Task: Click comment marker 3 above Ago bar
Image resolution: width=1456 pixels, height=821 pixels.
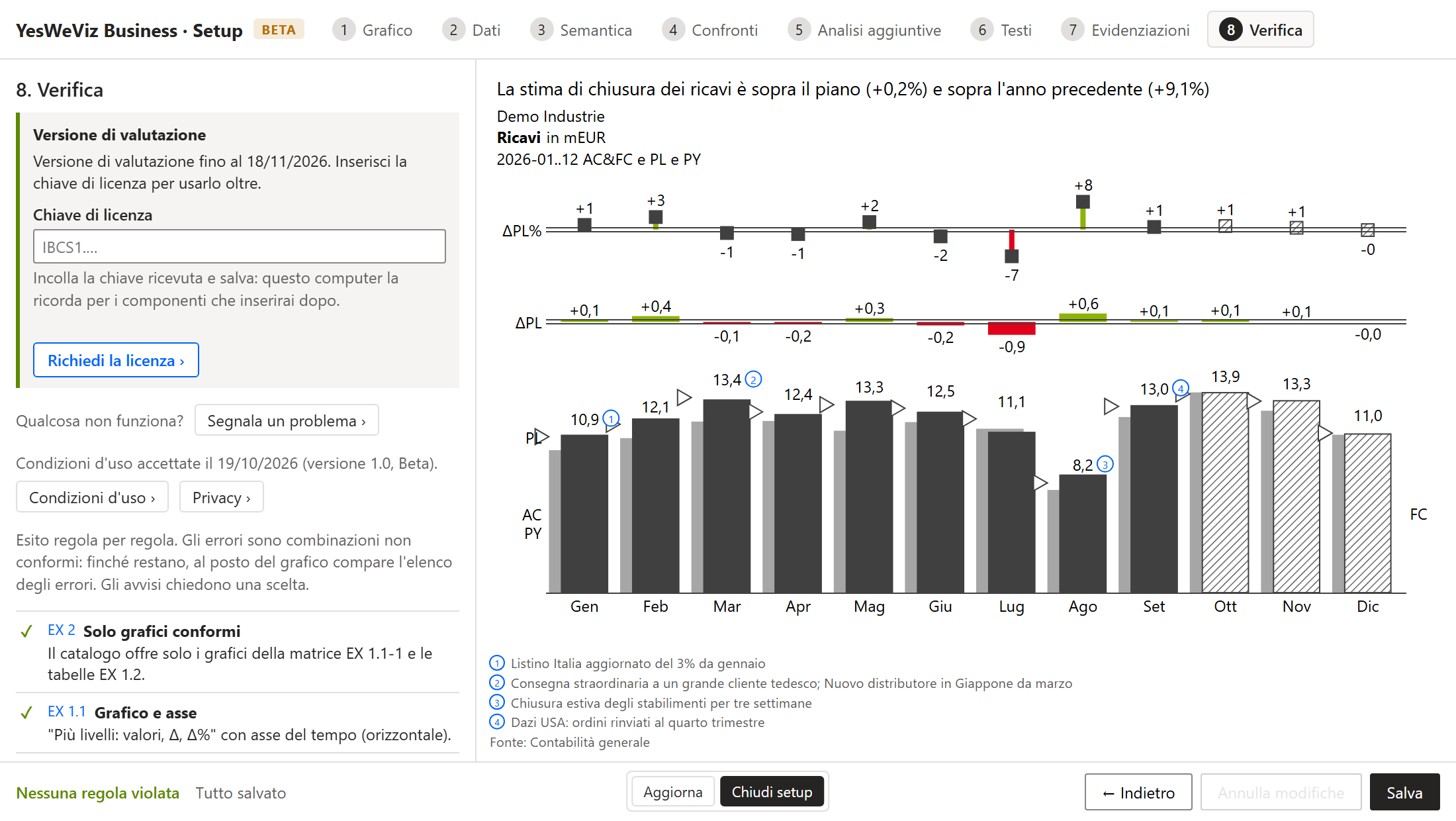Action: 1105,464
